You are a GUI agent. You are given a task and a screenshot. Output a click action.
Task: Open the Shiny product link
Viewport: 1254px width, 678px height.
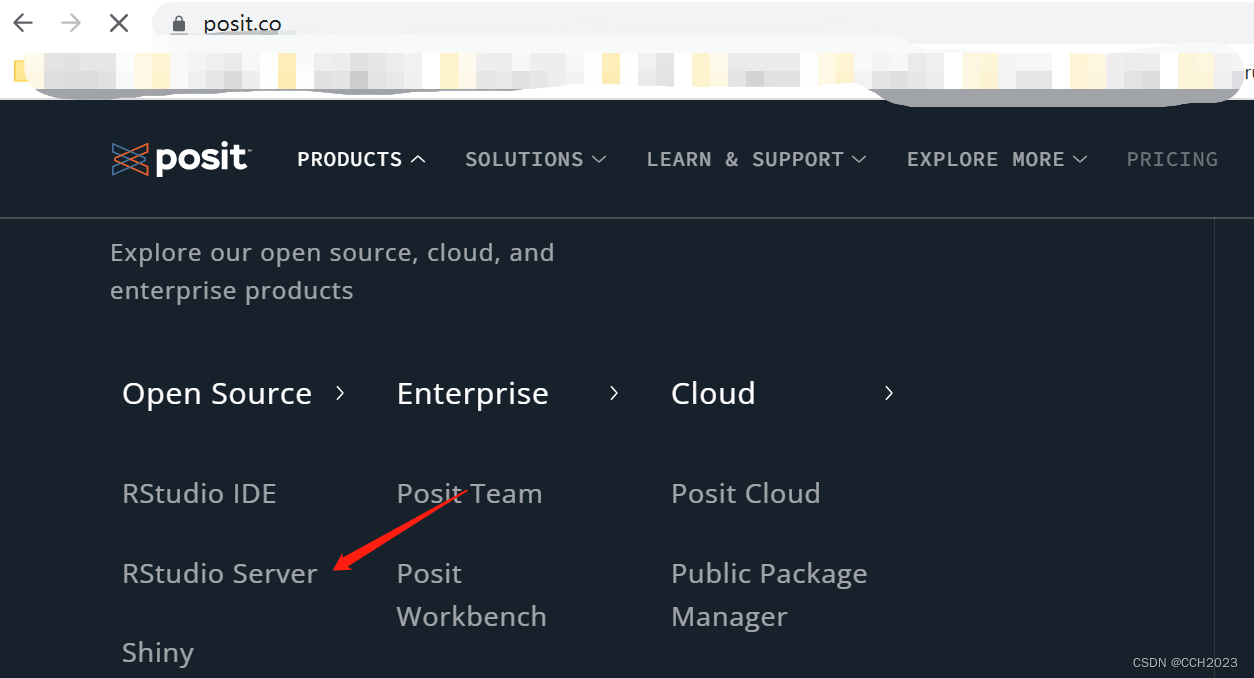[x=158, y=653]
